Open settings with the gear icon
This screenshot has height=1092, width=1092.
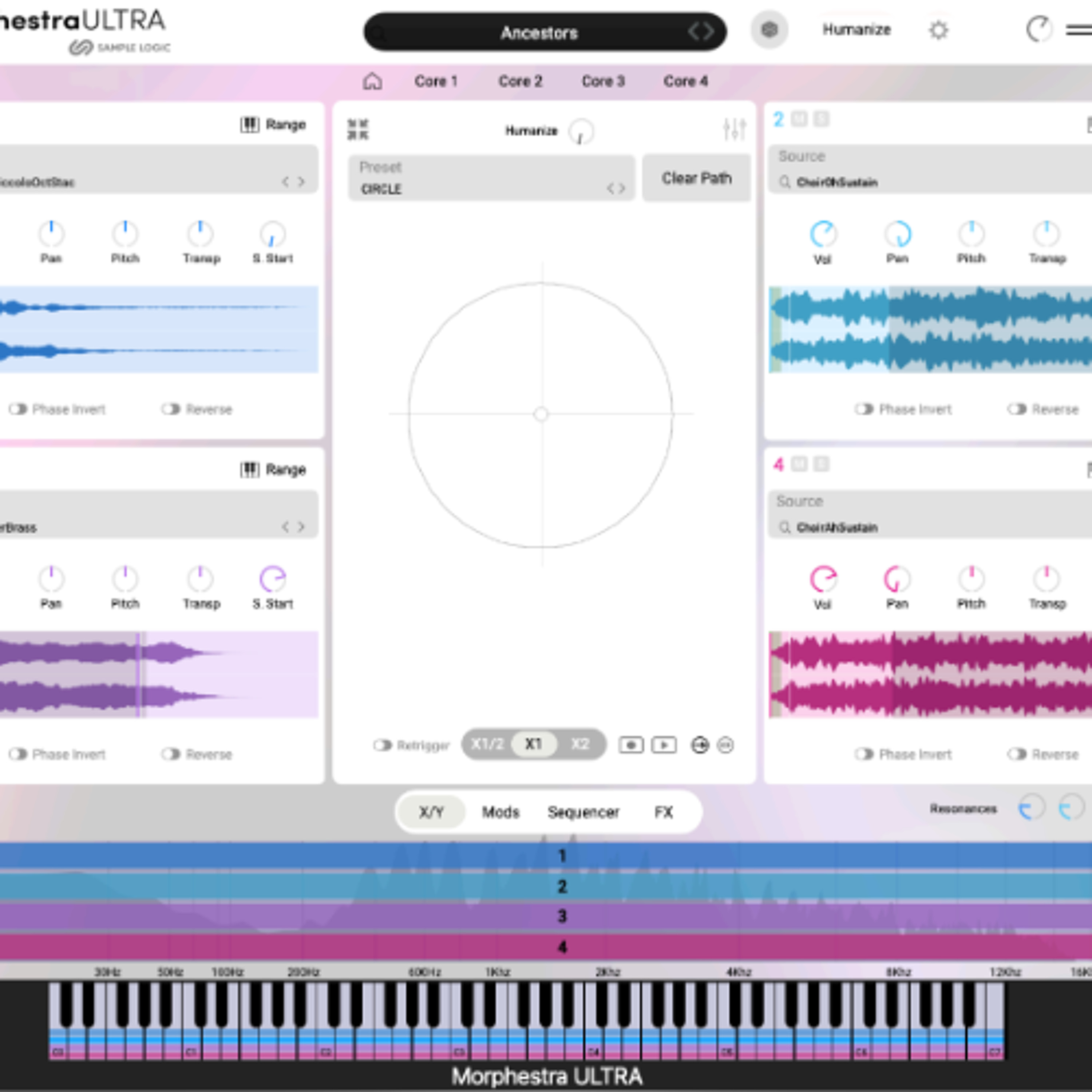[x=938, y=30]
